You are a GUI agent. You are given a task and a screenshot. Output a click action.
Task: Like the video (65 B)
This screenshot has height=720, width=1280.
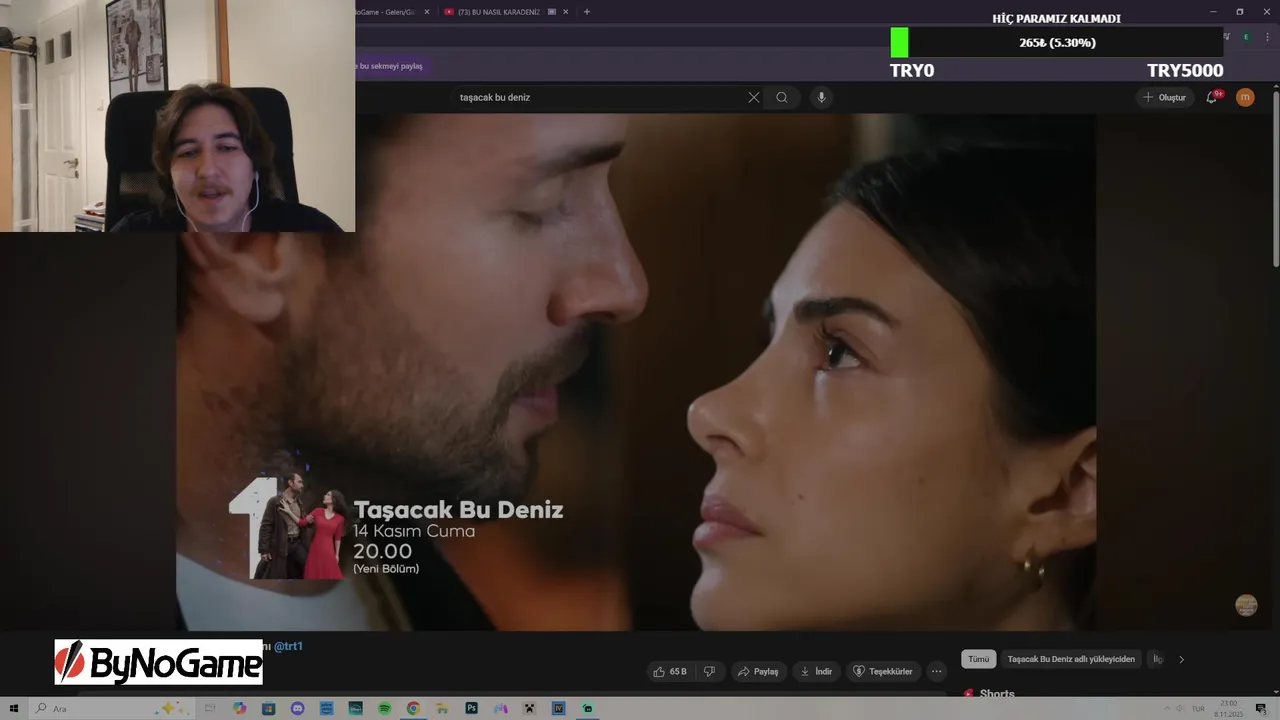[x=670, y=671]
